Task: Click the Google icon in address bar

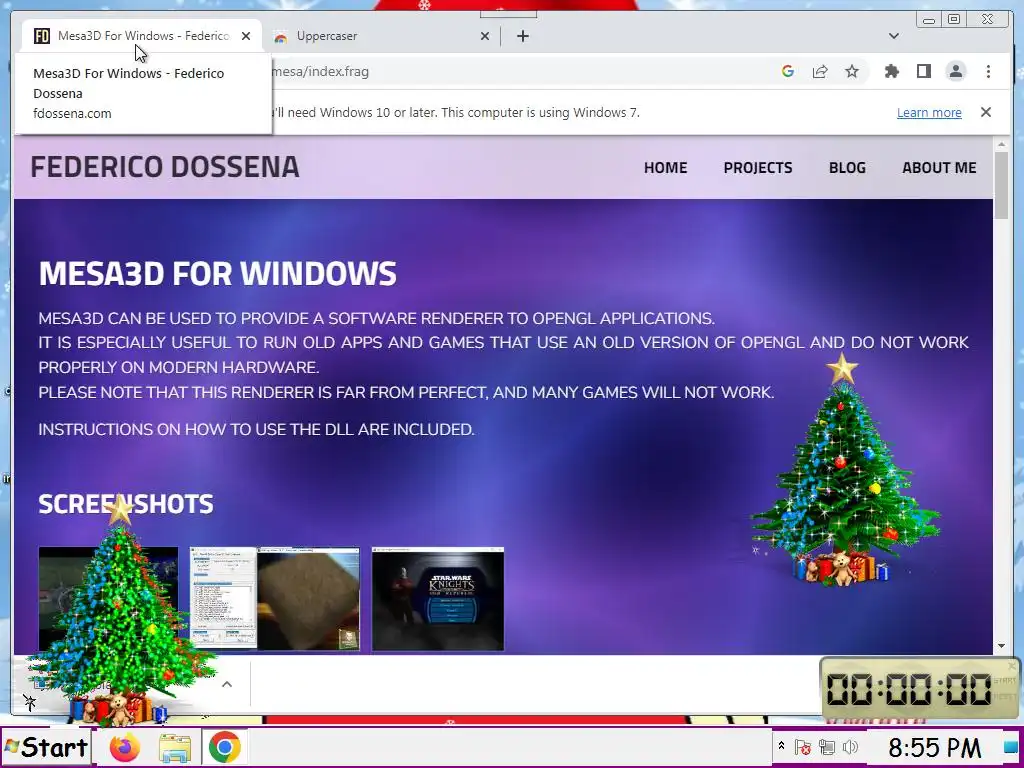Action: coord(788,71)
